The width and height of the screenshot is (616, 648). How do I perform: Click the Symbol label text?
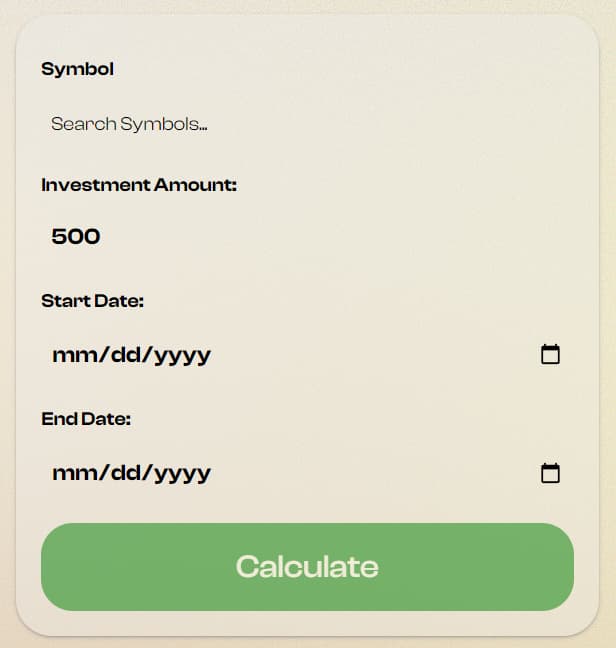point(77,69)
